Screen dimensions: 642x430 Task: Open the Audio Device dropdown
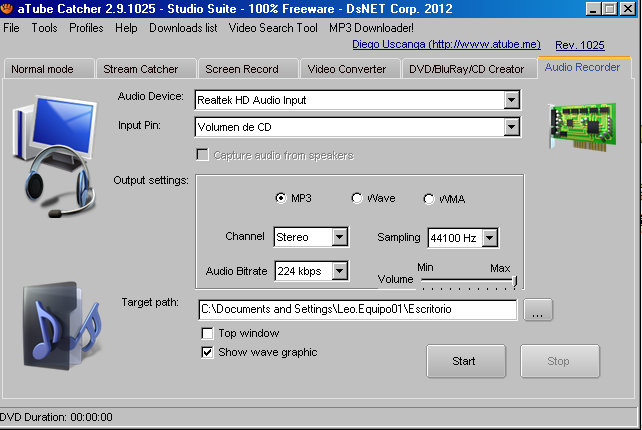(512, 99)
